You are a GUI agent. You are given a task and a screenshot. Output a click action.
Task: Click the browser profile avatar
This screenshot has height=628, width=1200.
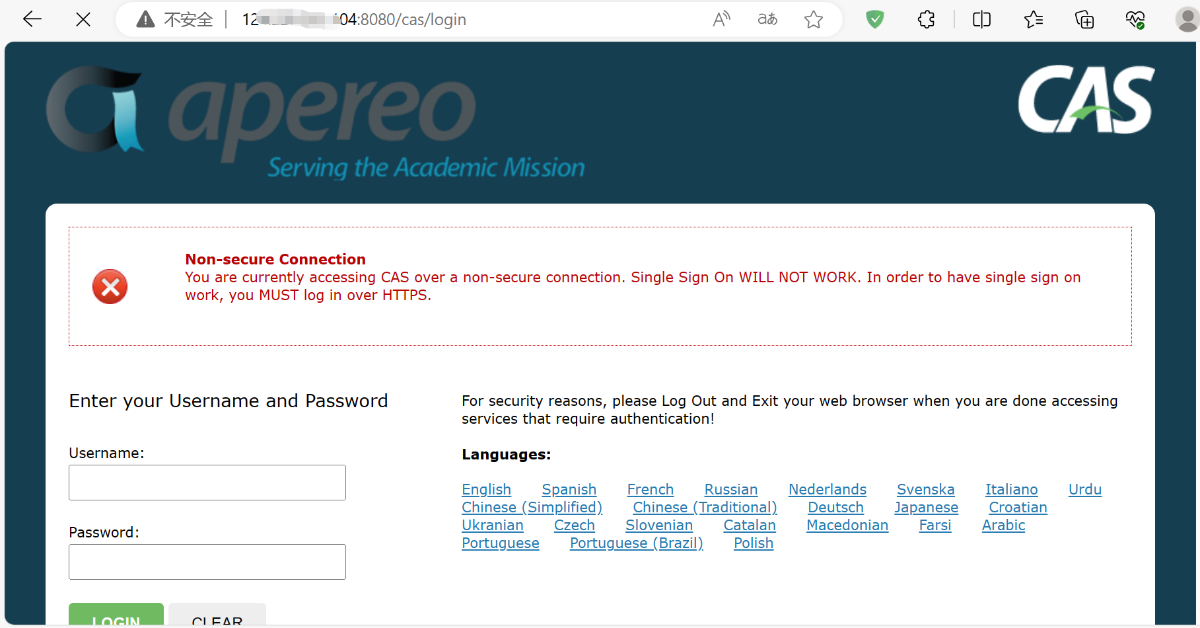click(1186, 19)
